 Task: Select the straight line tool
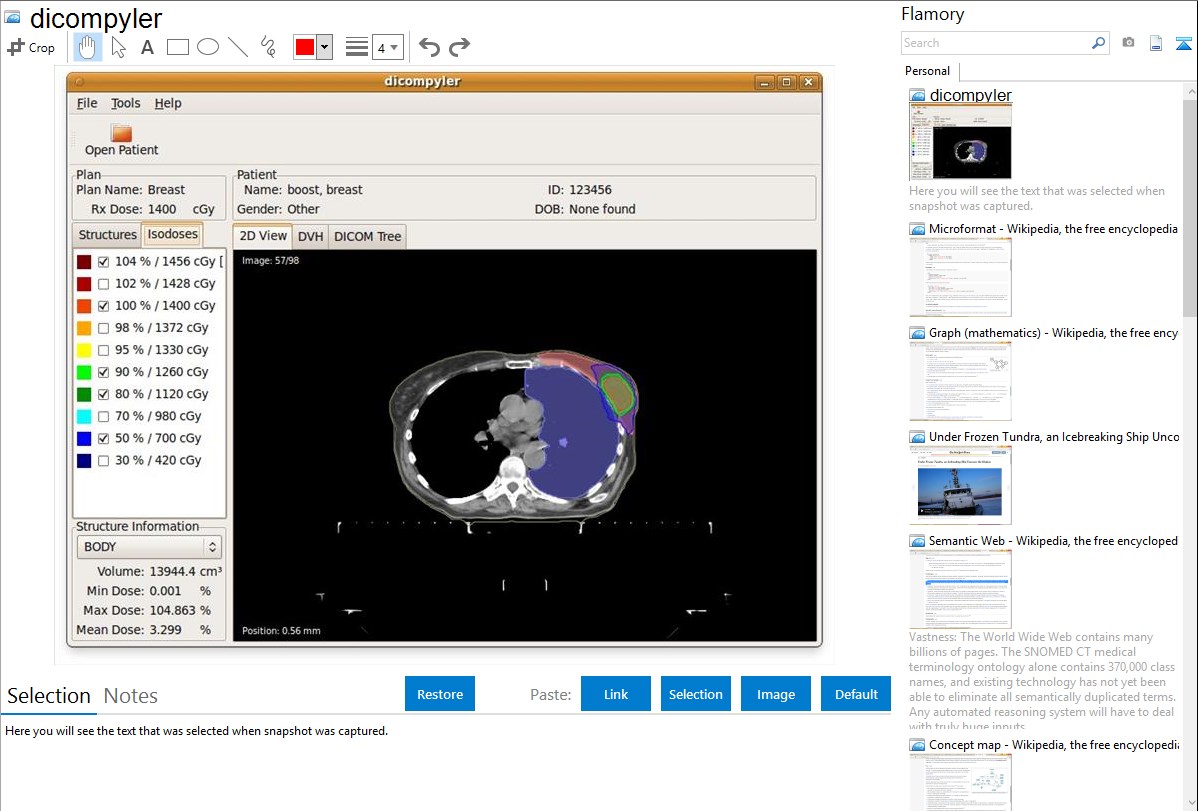pyautogui.click(x=237, y=47)
